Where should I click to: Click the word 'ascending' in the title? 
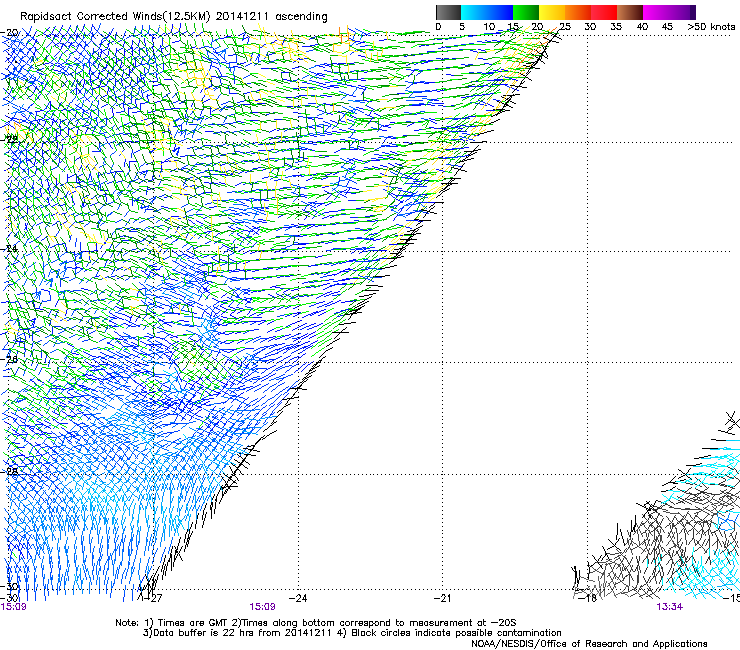301,17
